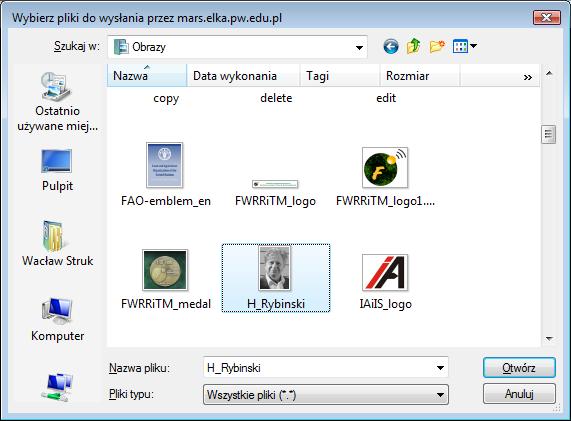Expand the Szukaj w Obrazy dropdown
The image size is (571, 421).
(359, 47)
